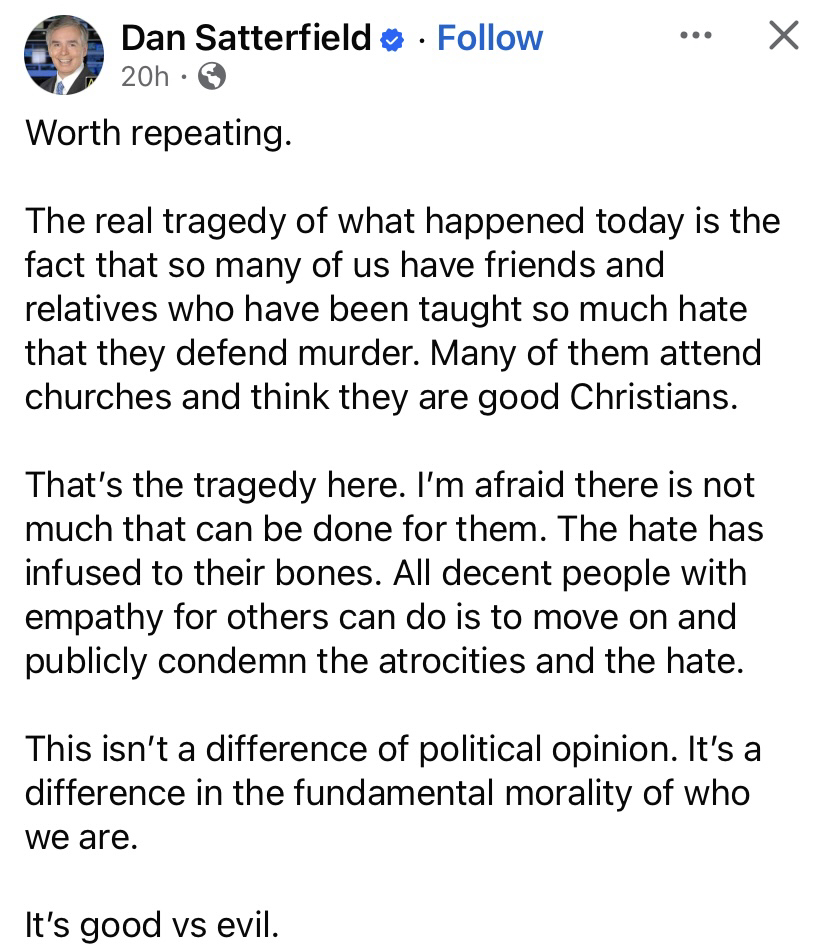Click the "Worth repeating." opening line

click(158, 133)
